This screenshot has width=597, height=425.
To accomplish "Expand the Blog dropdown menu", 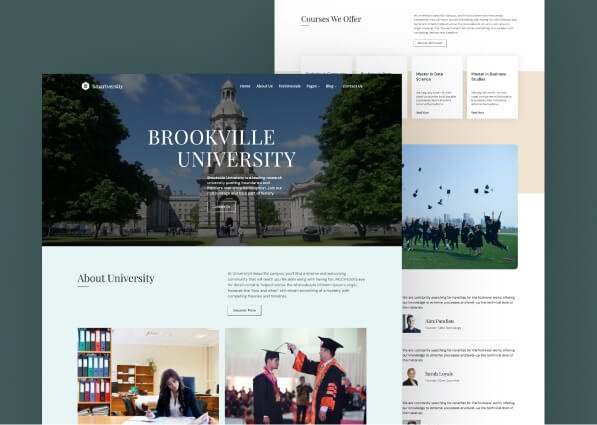I will pos(331,86).
